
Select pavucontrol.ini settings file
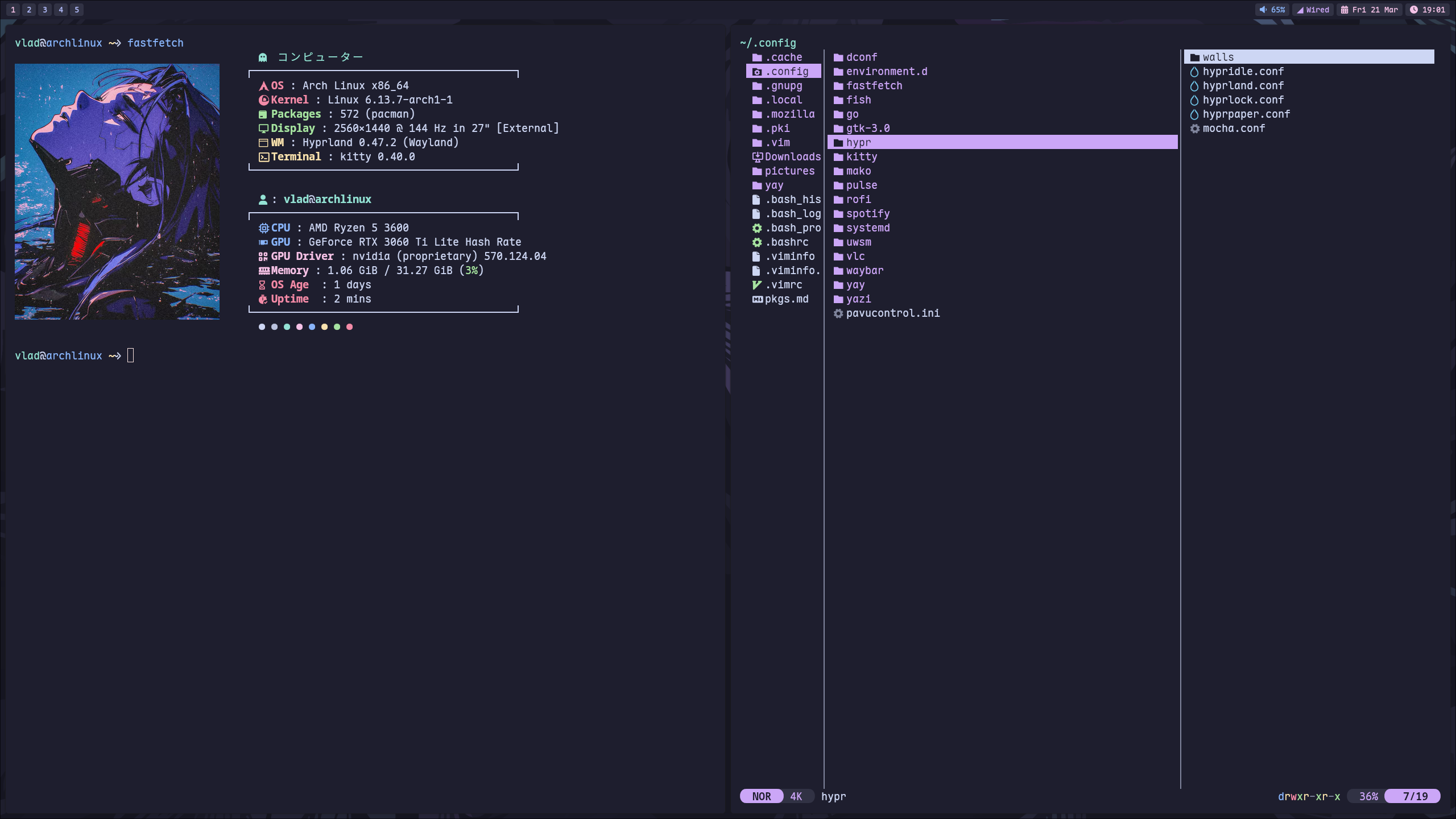[x=892, y=313]
